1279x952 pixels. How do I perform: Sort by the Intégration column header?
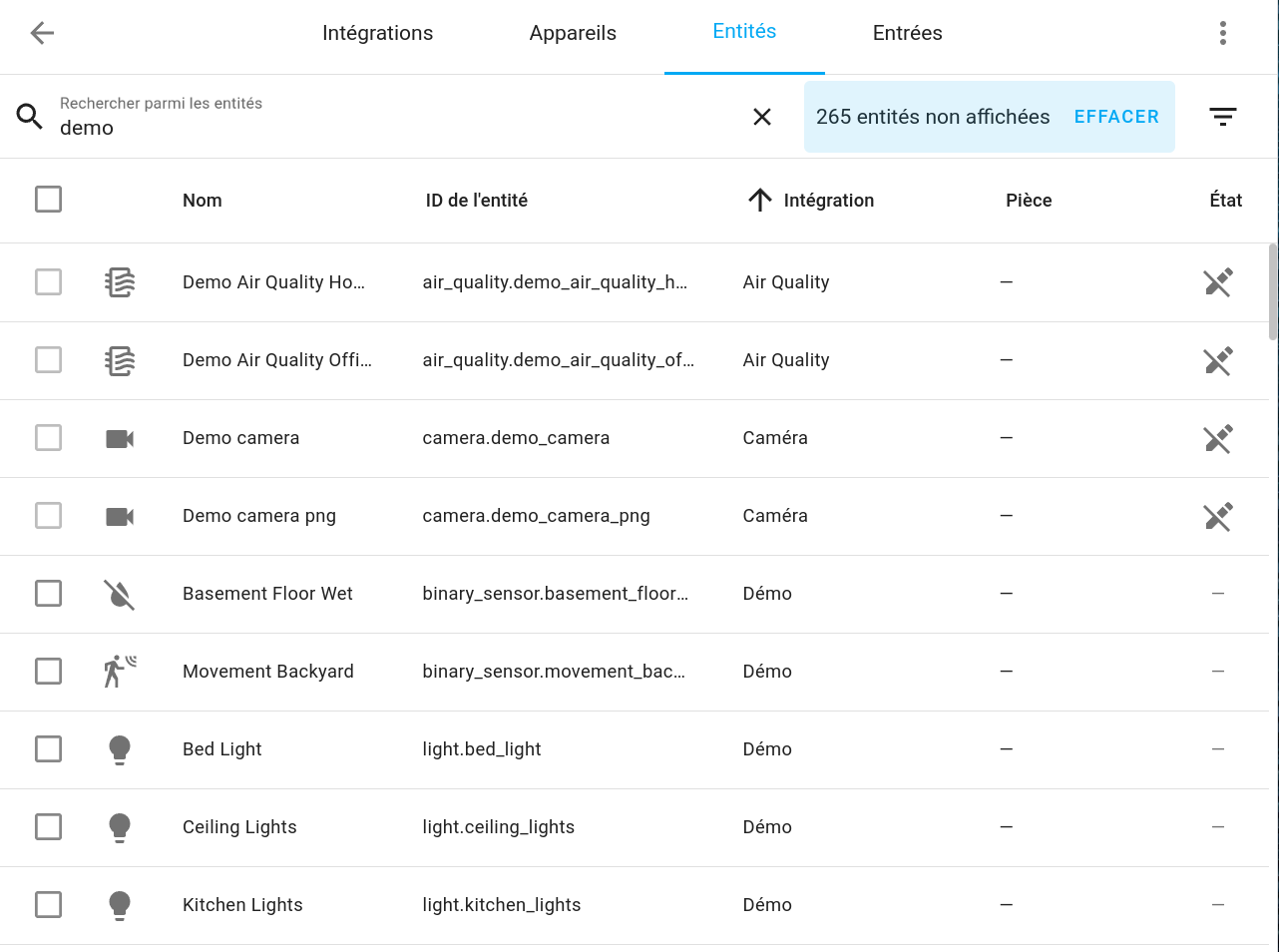[827, 201]
